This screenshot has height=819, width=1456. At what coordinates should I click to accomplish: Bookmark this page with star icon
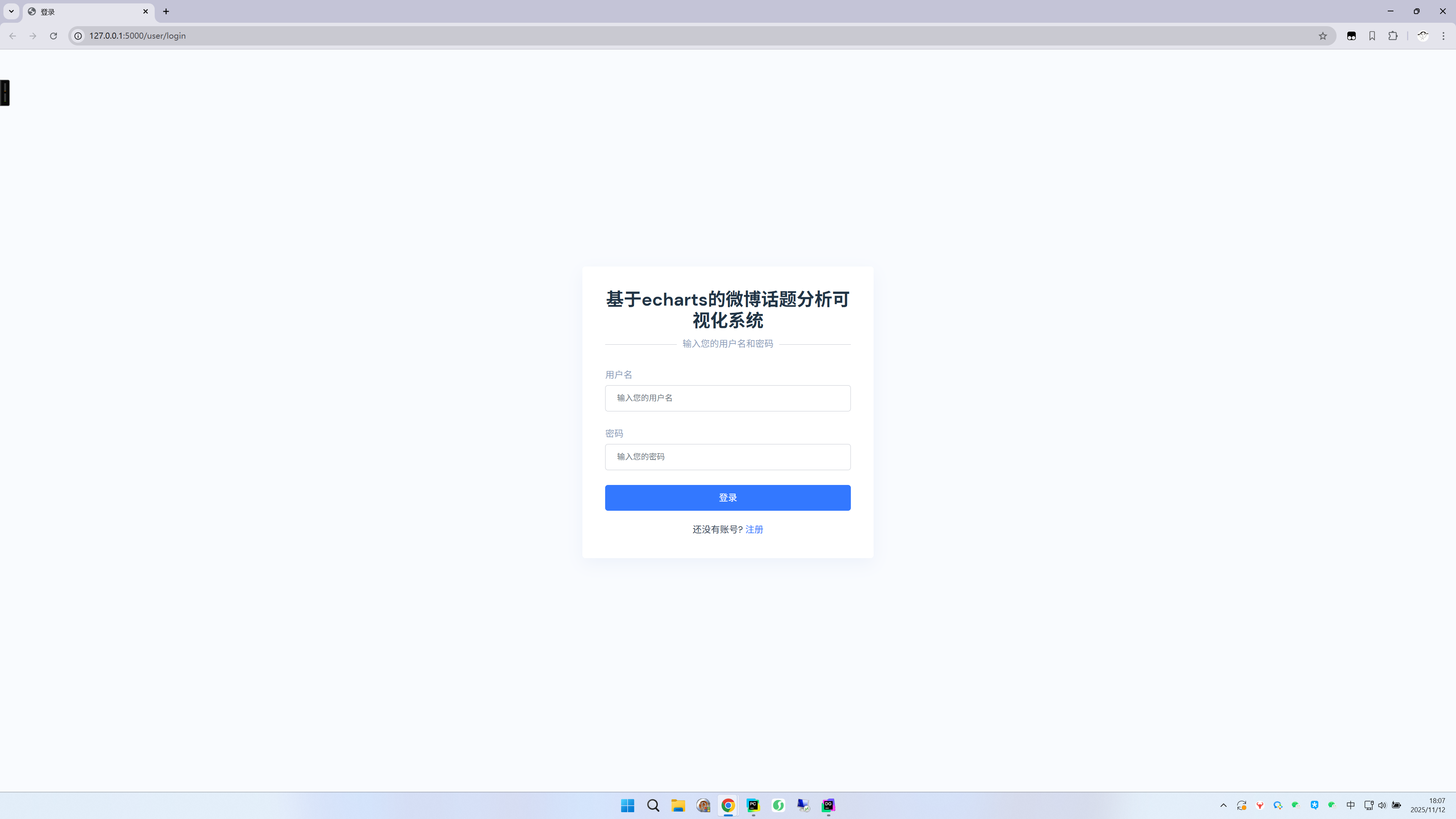point(1323,36)
